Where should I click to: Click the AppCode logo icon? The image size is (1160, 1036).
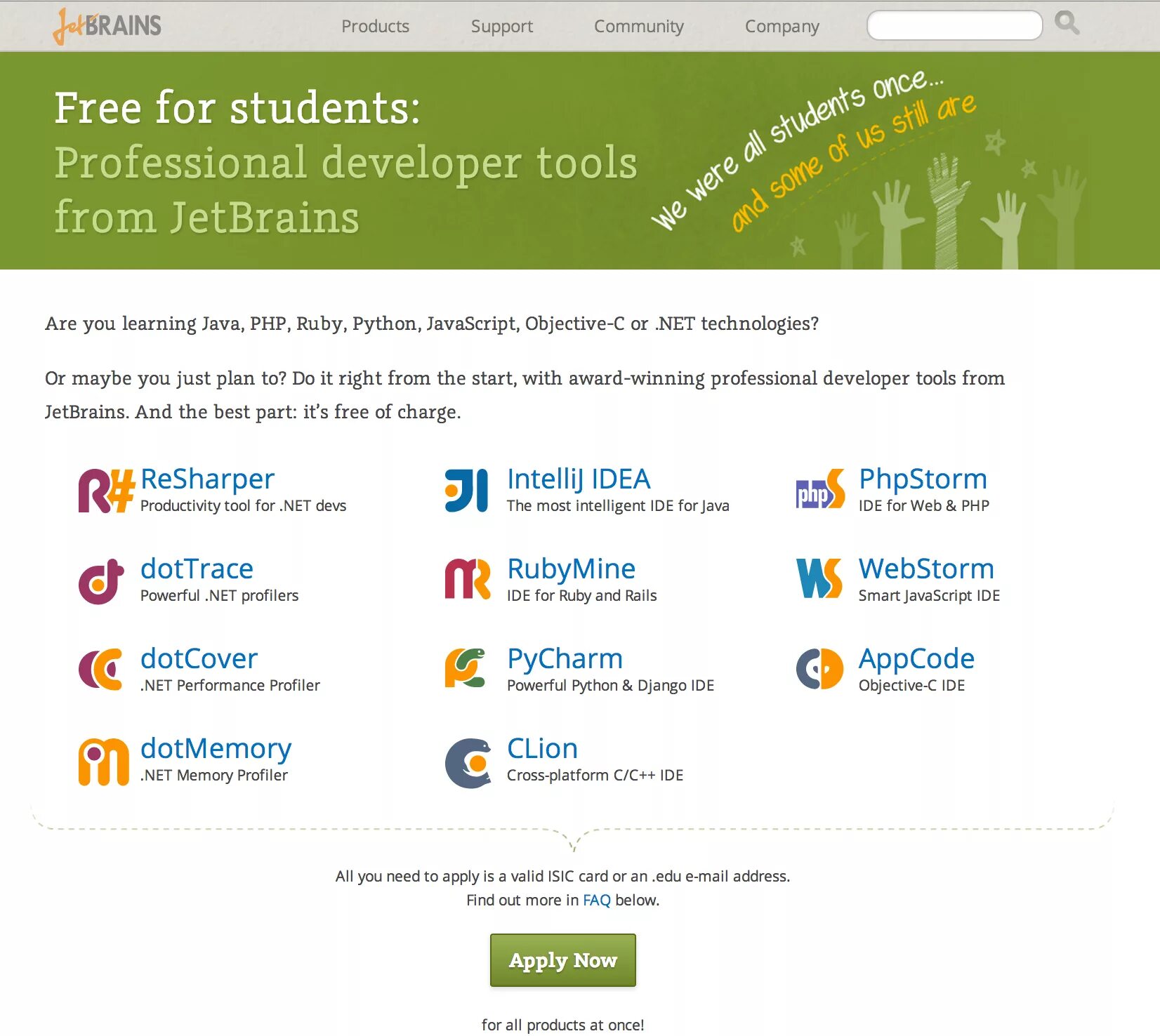[819, 669]
